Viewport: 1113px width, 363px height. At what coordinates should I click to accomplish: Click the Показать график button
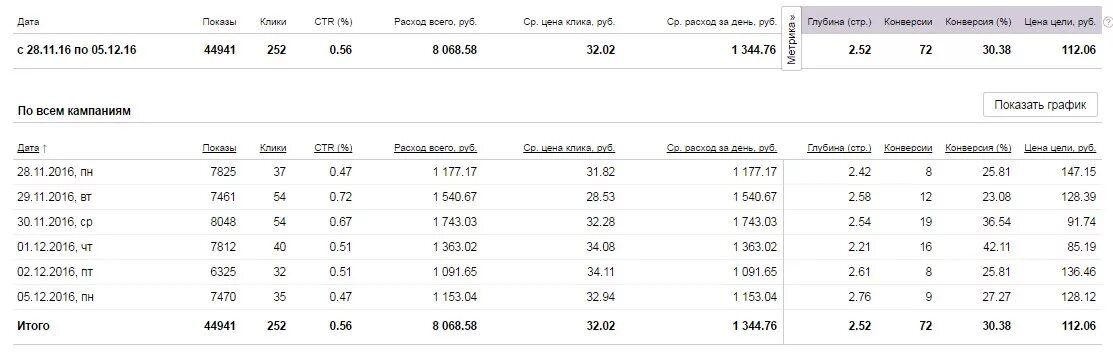(x=1040, y=105)
